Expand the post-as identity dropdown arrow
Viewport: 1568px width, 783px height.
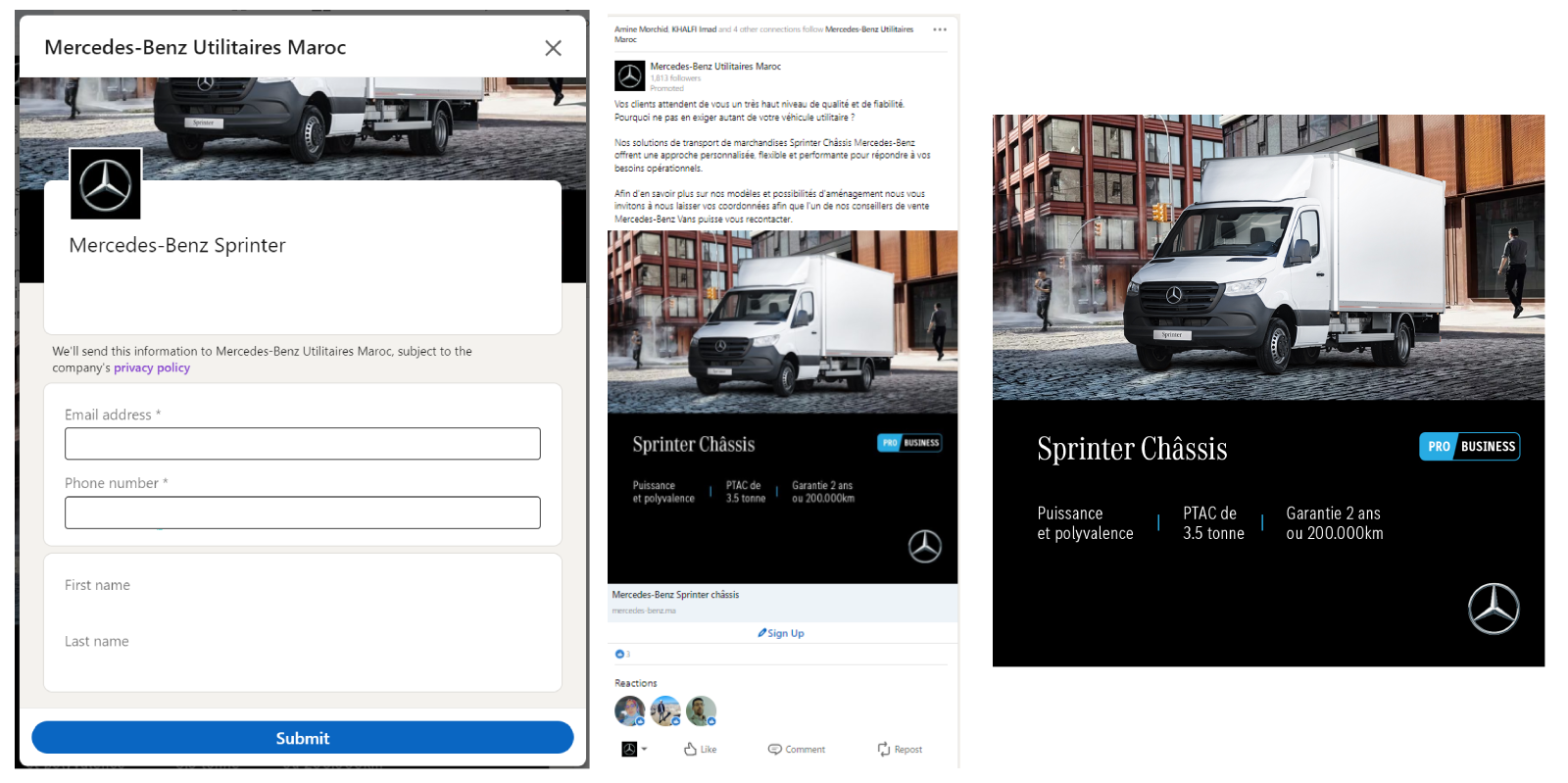(644, 749)
